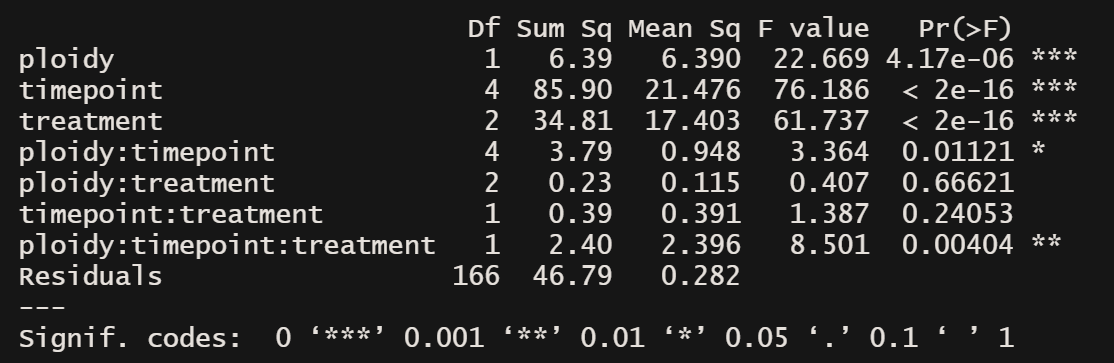This screenshot has height=363, width=1114.
Task: Click the Sum Sq column header
Action: (564, 30)
